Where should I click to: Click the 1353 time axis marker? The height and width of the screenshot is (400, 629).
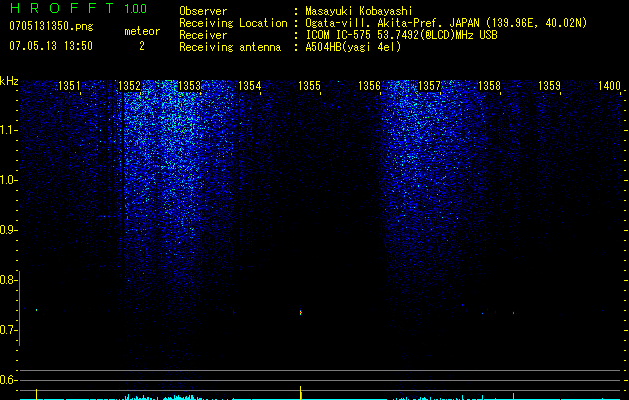click(189, 86)
